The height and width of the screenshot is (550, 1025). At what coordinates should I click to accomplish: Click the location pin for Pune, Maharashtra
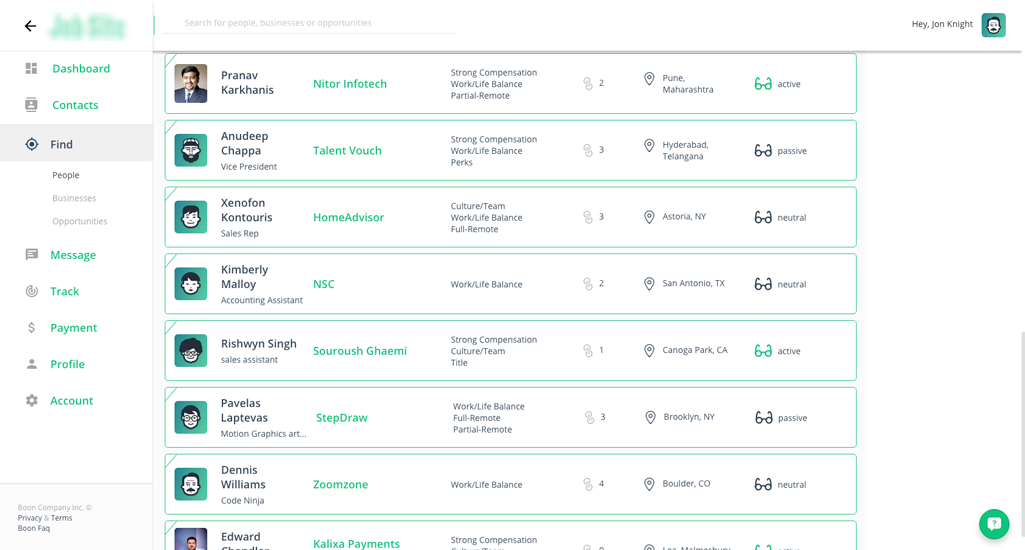point(649,79)
